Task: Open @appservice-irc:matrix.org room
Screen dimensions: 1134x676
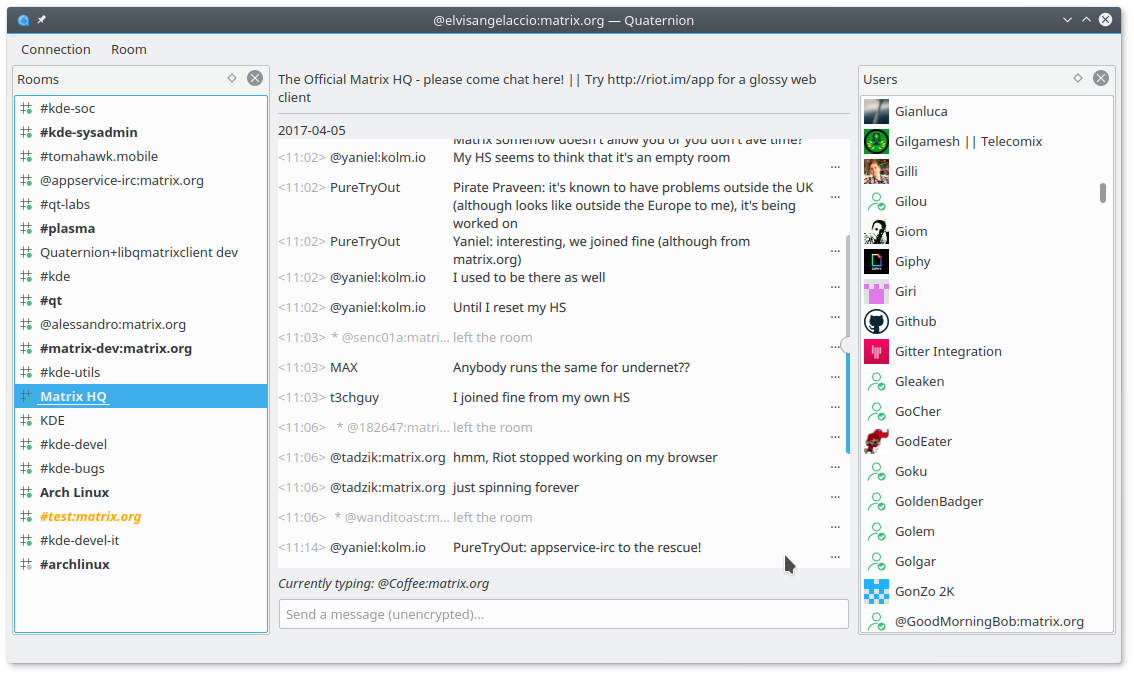Action: click(141, 180)
